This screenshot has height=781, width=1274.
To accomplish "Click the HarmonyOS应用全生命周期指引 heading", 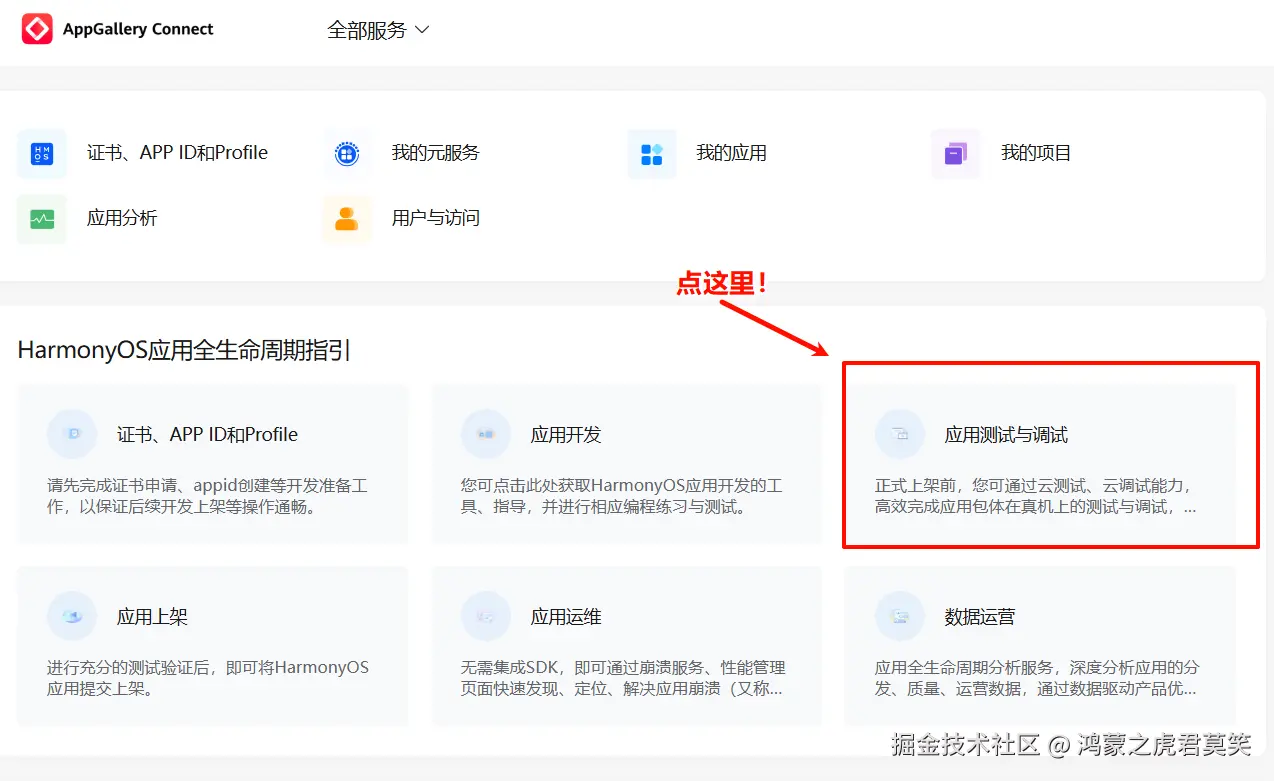I will point(184,350).
